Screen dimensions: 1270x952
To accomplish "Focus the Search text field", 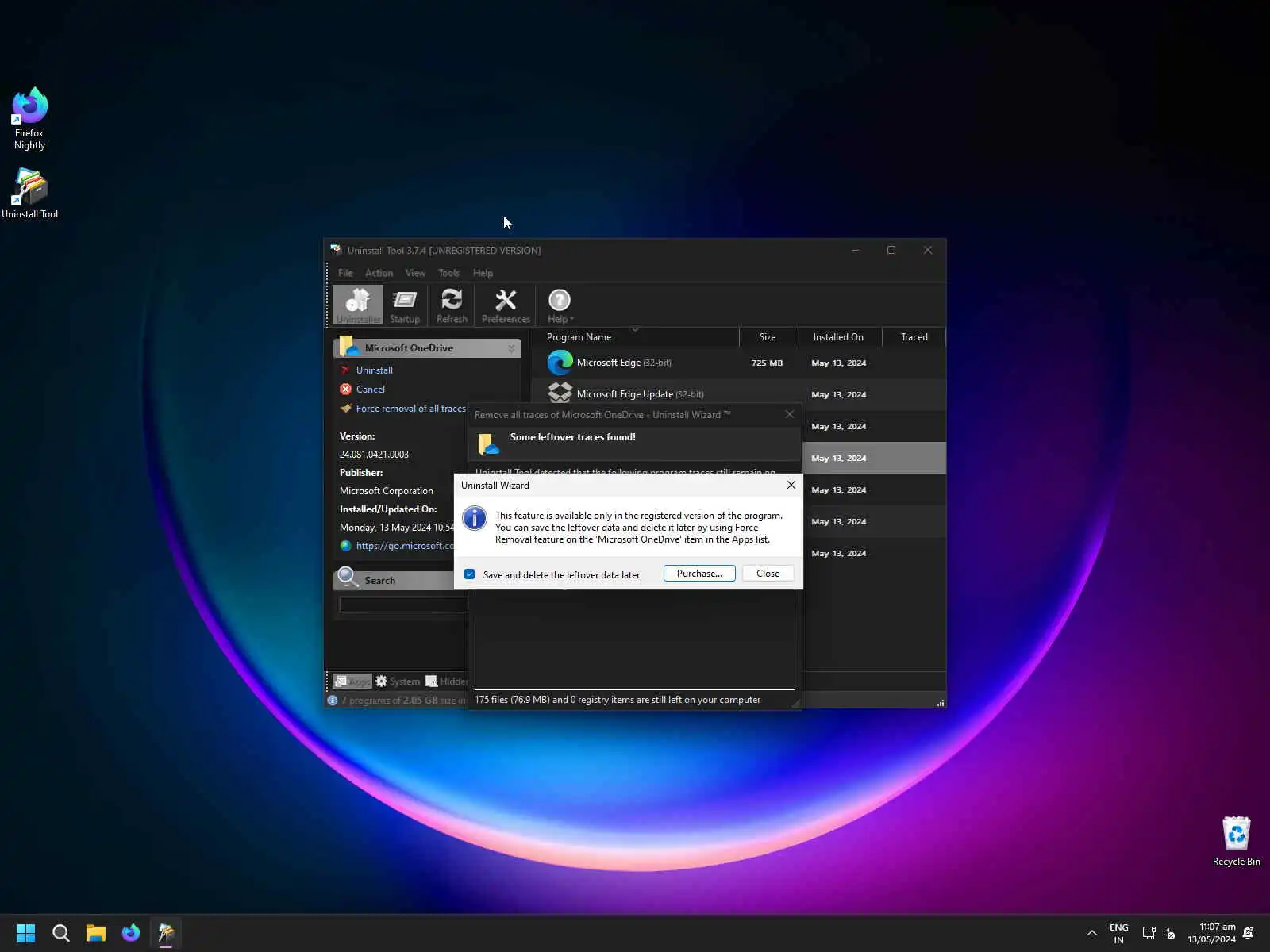I will (x=403, y=605).
